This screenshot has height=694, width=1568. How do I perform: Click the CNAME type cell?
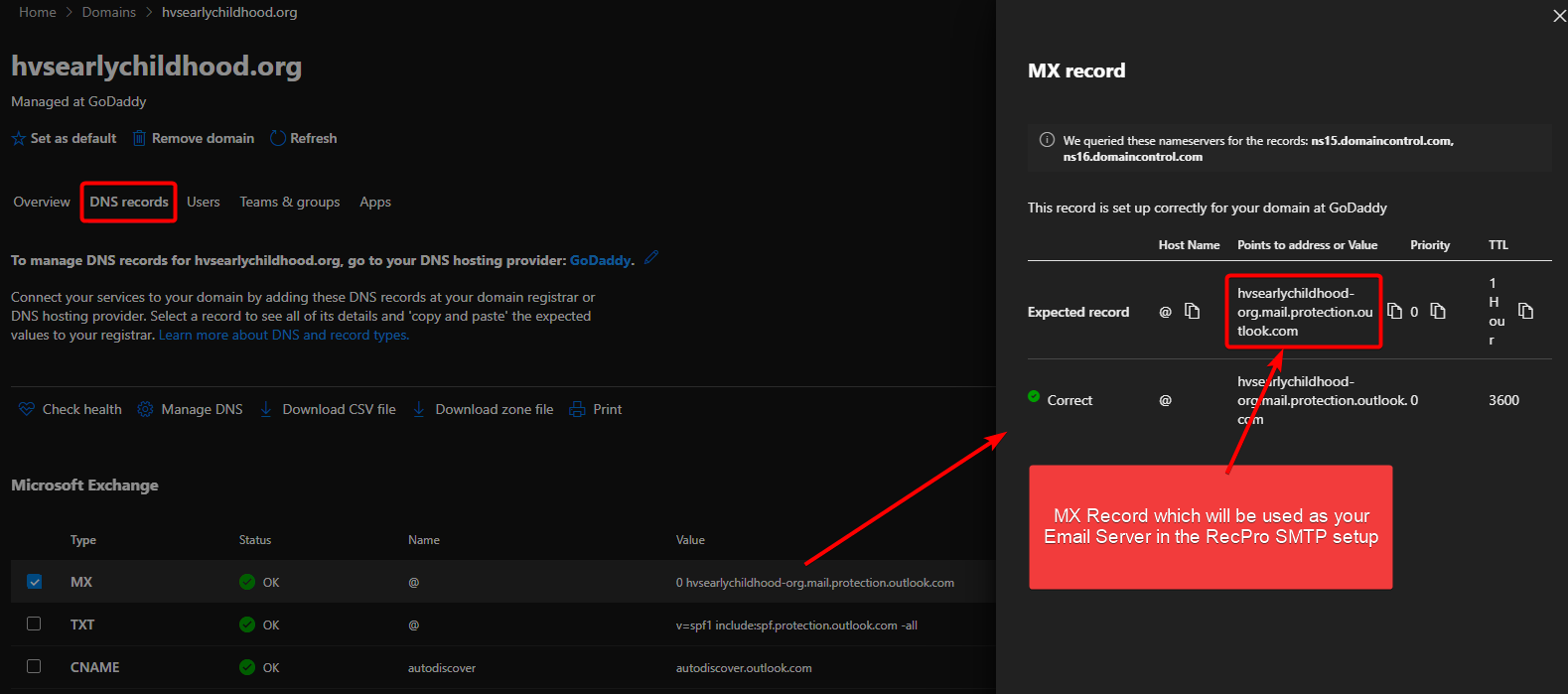(95, 667)
